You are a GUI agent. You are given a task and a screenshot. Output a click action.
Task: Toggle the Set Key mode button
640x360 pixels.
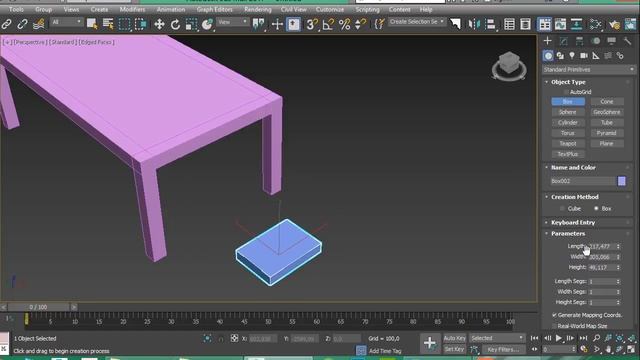point(455,349)
